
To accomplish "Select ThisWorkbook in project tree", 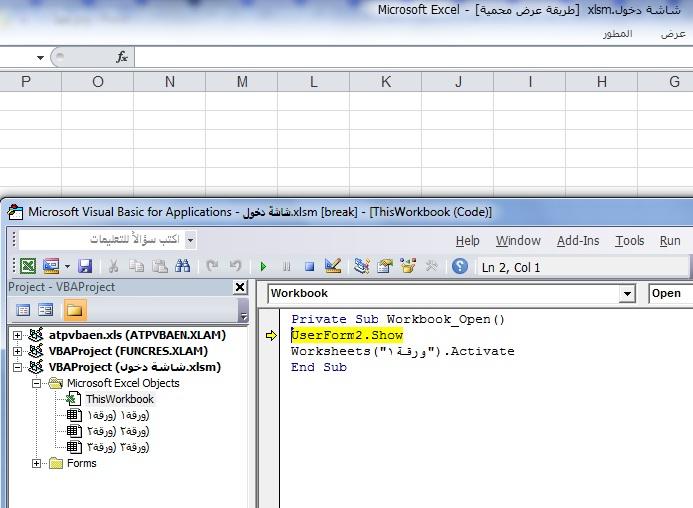I will [120, 399].
